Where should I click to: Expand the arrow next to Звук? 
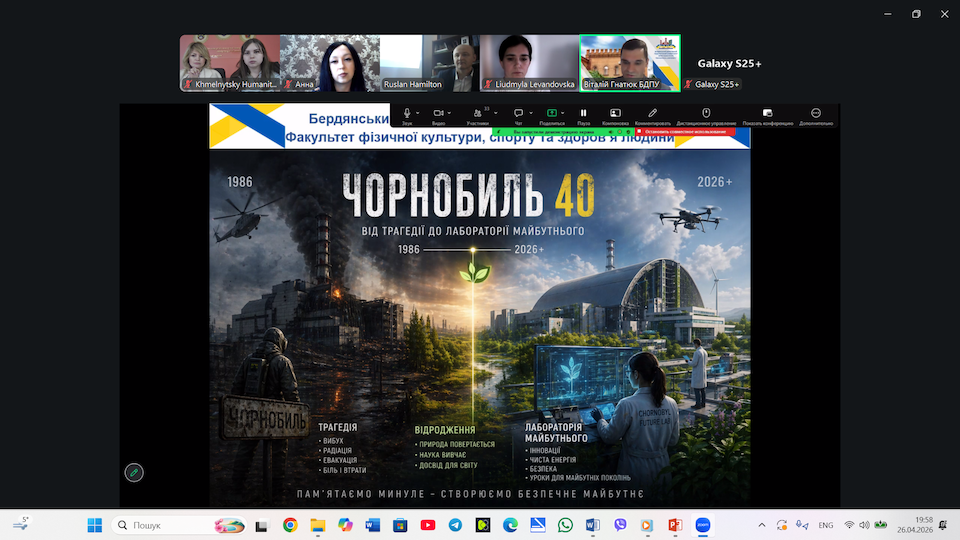[418, 113]
